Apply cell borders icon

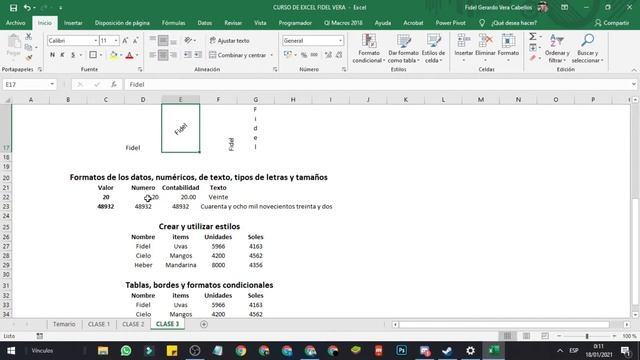93,55
